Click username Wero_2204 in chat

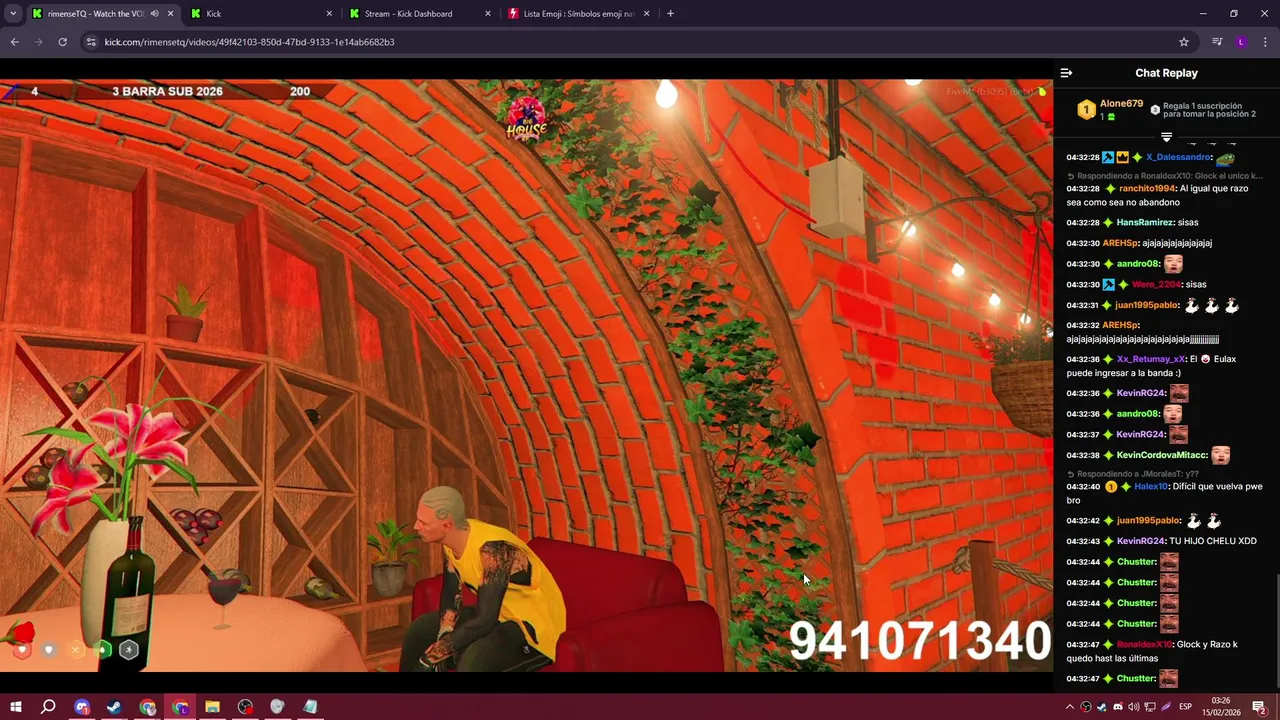pos(1156,284)
